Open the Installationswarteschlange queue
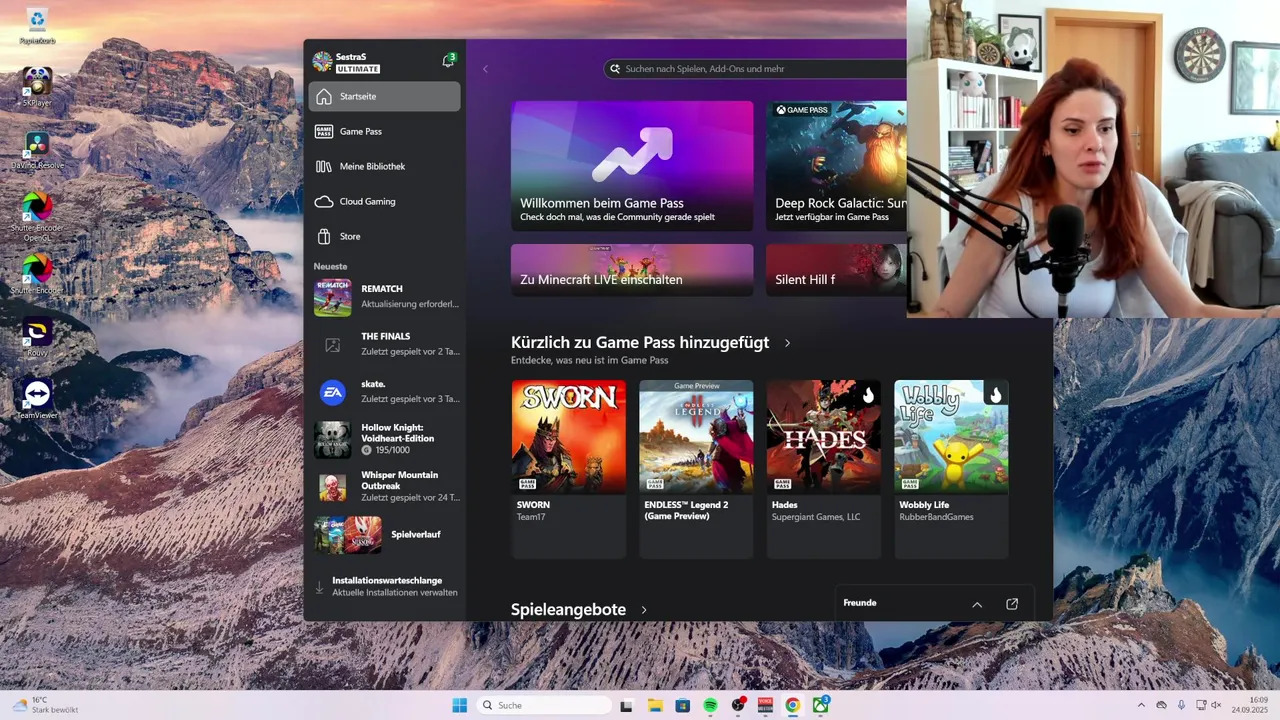Screen dimensions: 1280x720 coord(385,586)
